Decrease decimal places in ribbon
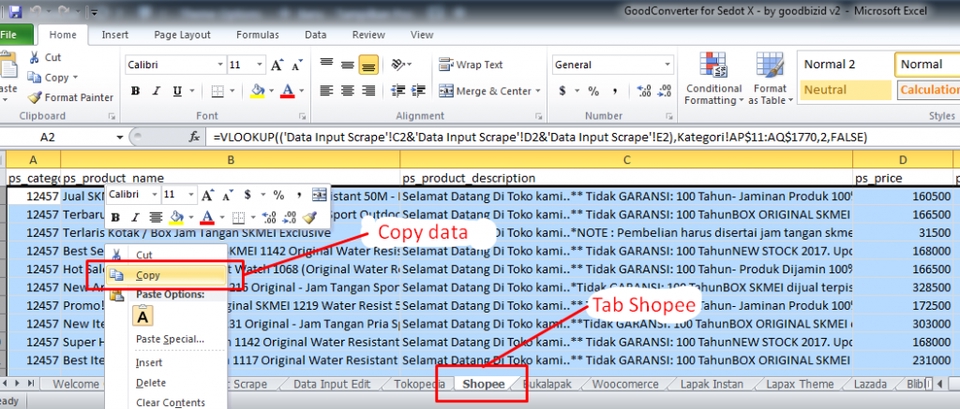Image resolution: width=960 pixels, height=409 pixels. pos(664,91)
